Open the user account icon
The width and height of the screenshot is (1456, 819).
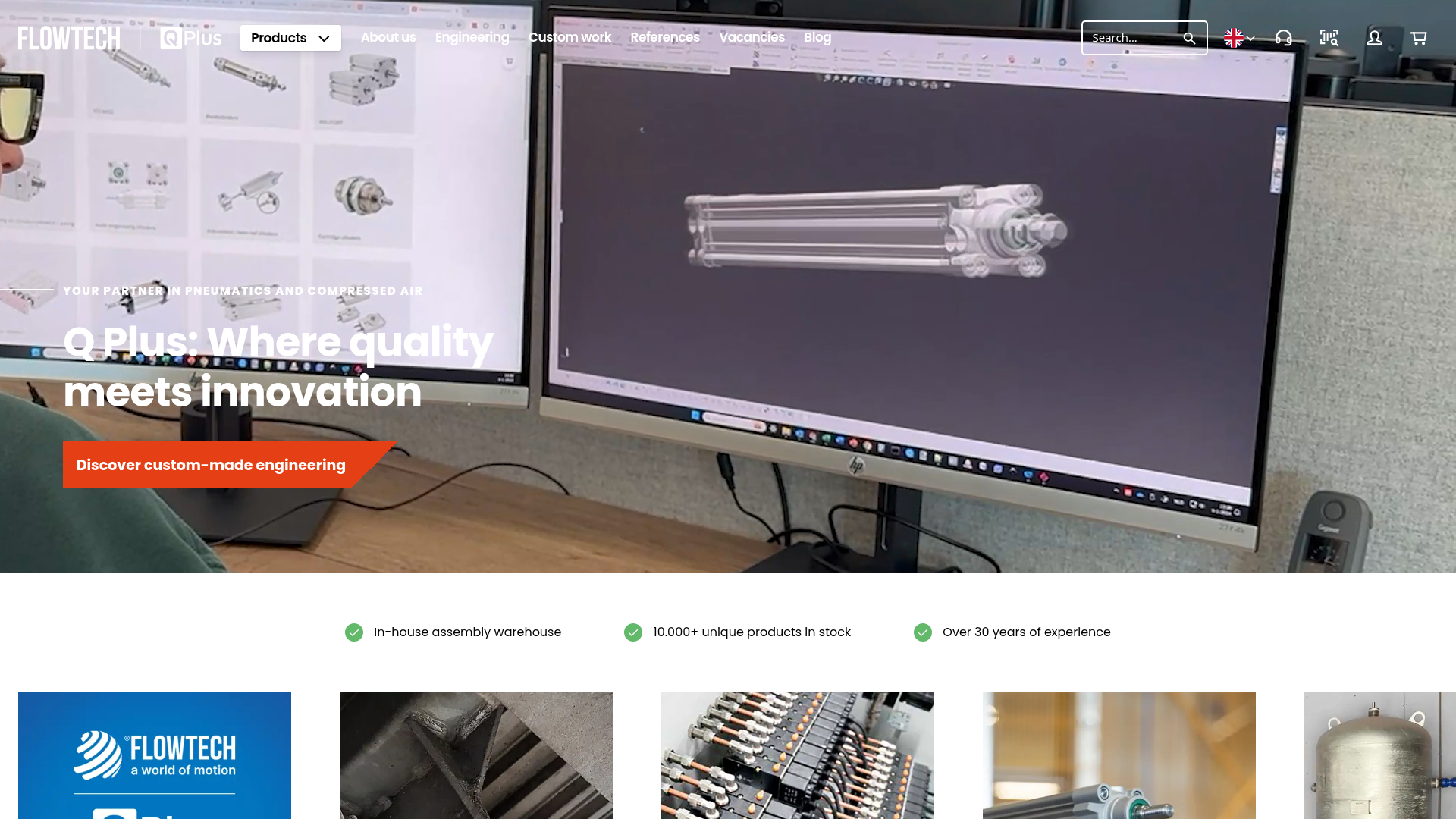click(x=1374, y=38)
